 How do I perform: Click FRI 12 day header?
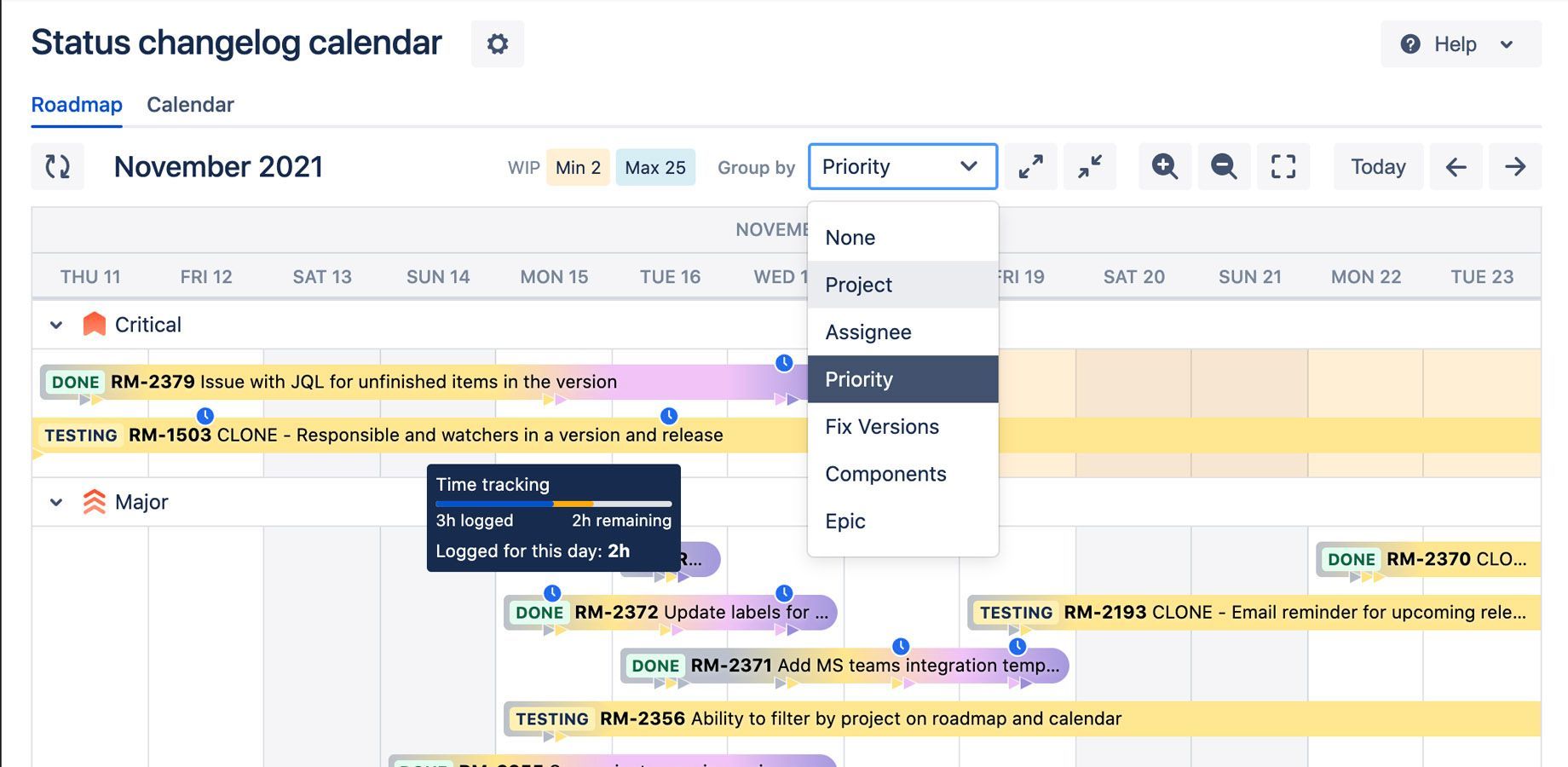(x=206, y=276)
